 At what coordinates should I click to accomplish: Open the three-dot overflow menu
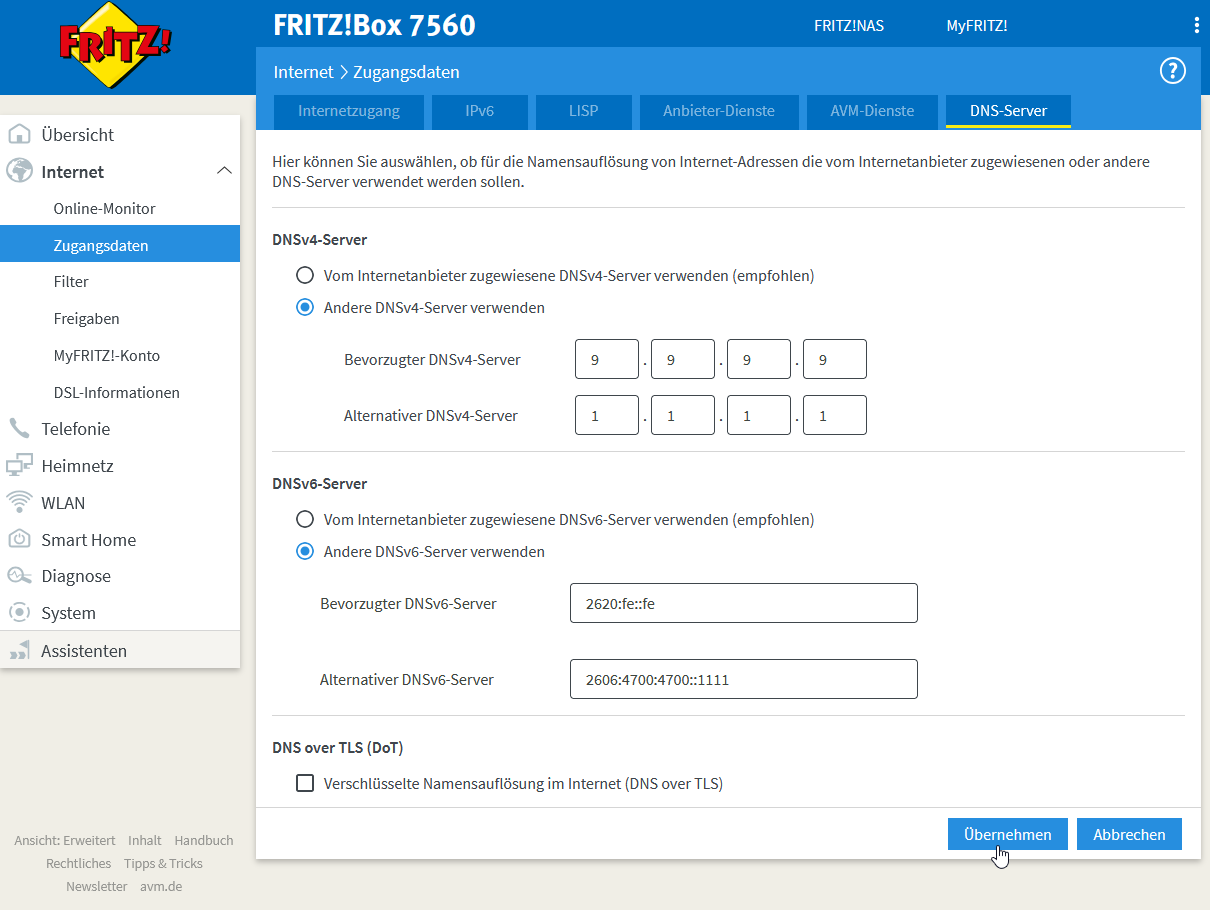[x=1196, y=25]
